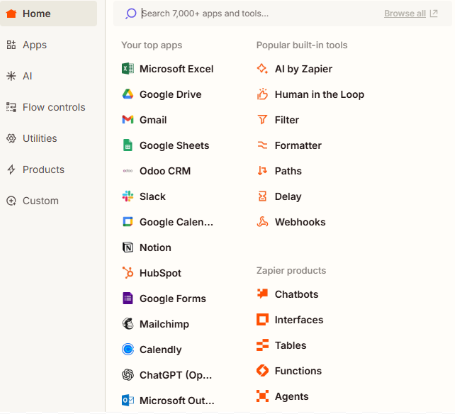The width and height of the screenshot is (455, 414).
Task: Click the Google Sheets icon
Action: (x=128, y=145)
